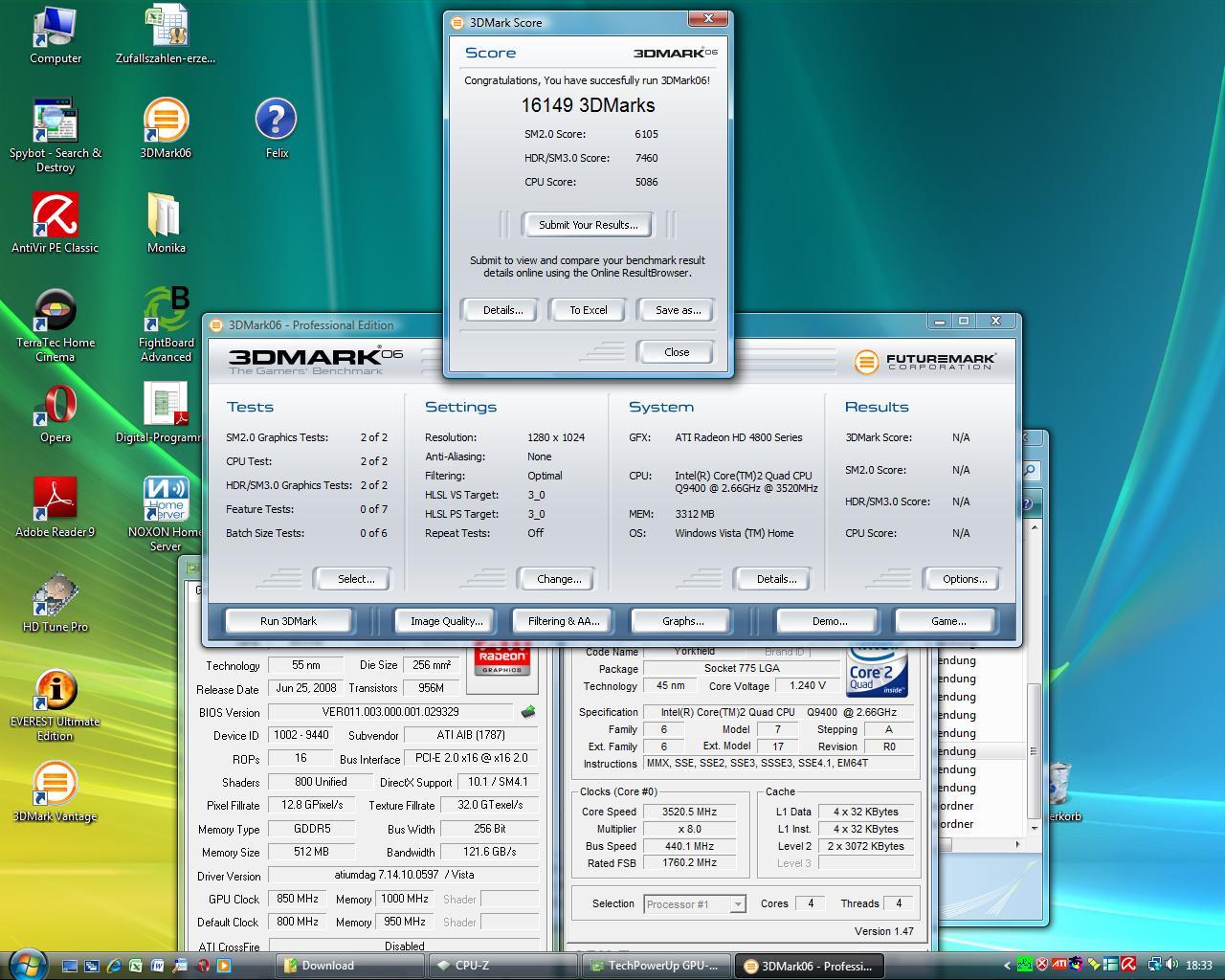This screenshot has width=1225, height=980.
Task: Show hidden tray icons arrow
Action: 1007,966
